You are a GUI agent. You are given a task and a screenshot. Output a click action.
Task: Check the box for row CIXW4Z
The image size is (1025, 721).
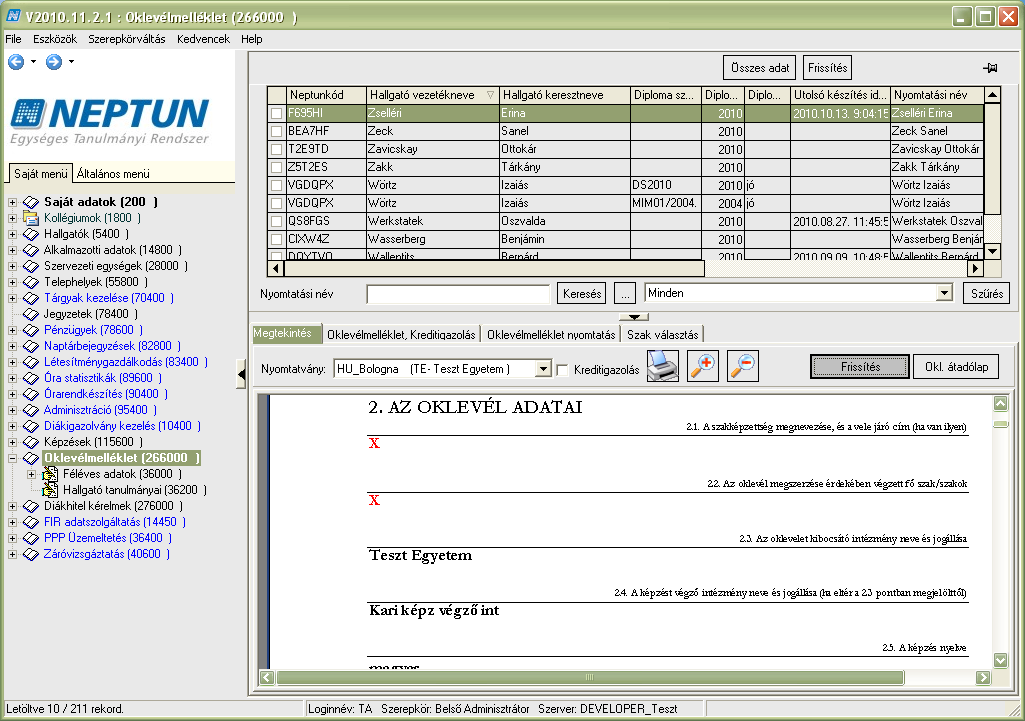(277, 240)
